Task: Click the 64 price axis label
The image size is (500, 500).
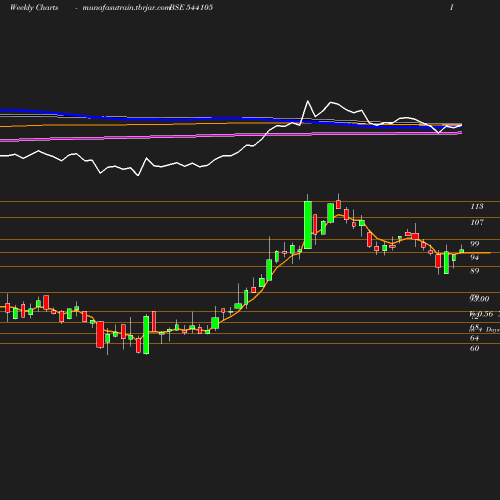Action: pyautogui.click(x=474, y=338)
